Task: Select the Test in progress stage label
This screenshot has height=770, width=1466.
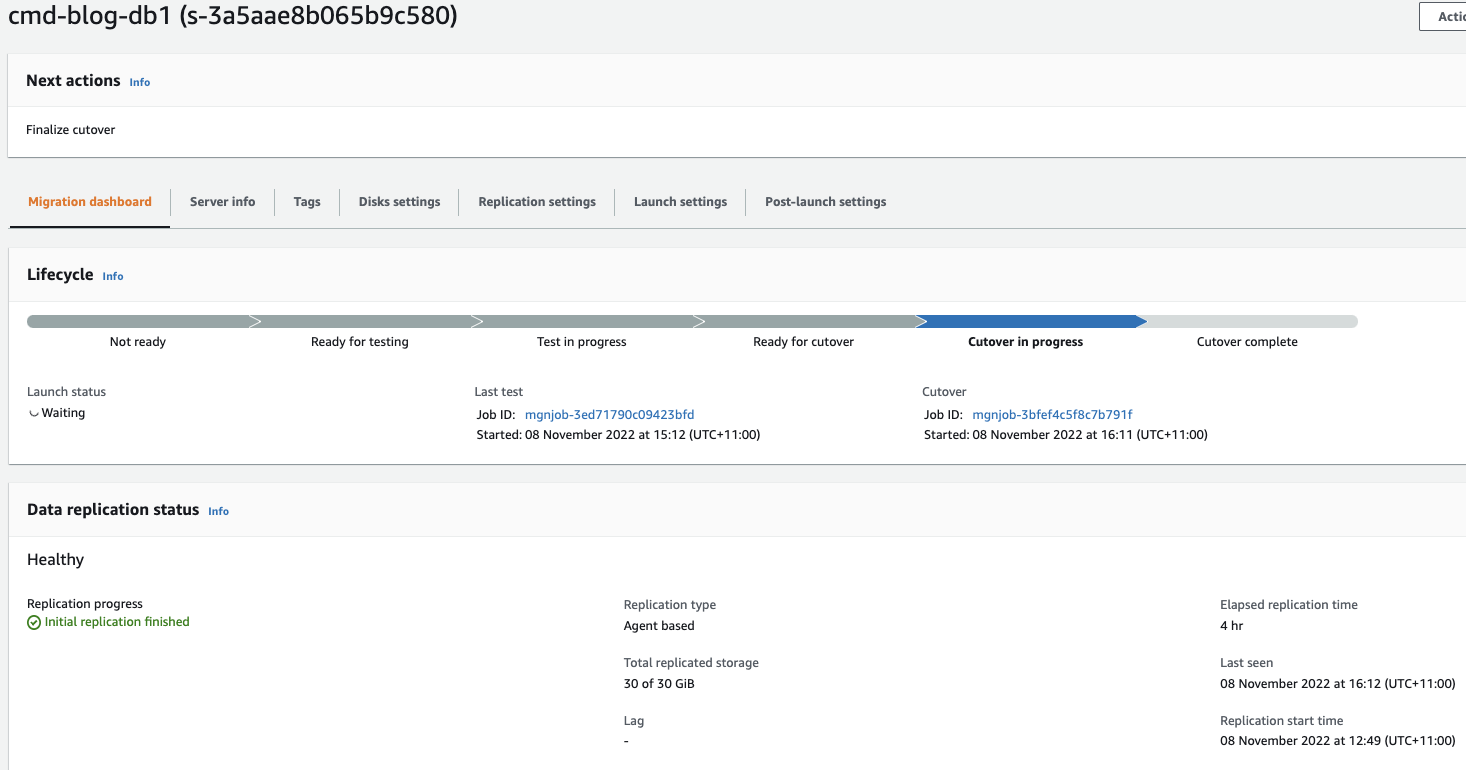Action: click(582, 342)
